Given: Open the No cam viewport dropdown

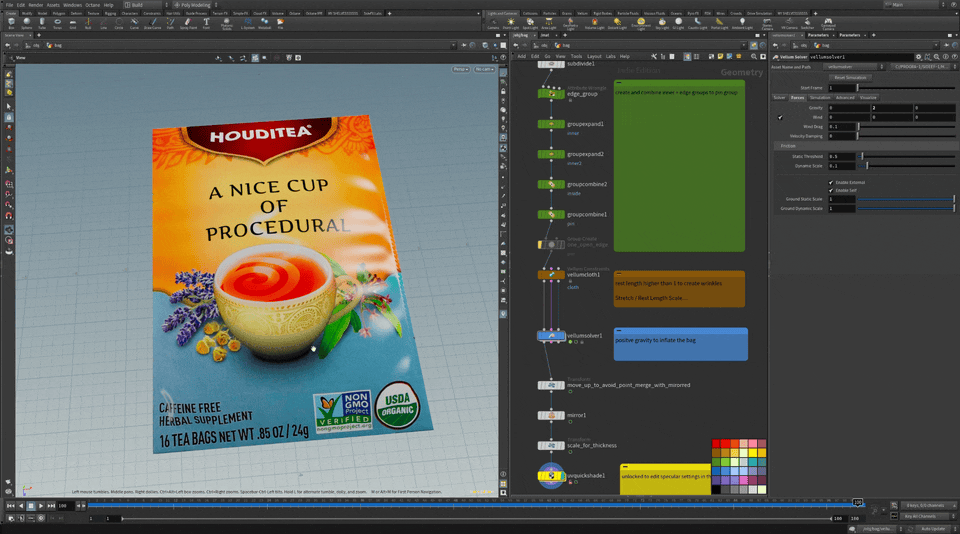Looking at the screenshot, I should coord(484,69).
